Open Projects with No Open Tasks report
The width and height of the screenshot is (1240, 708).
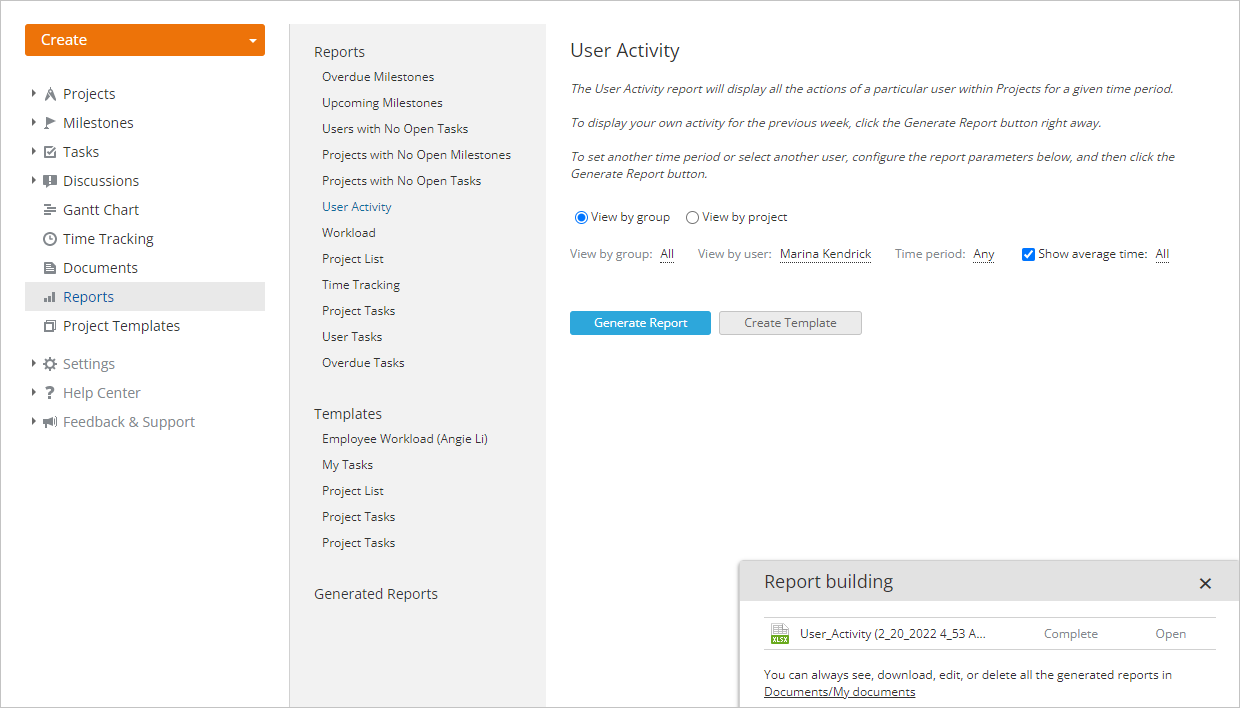pos(401,181)
